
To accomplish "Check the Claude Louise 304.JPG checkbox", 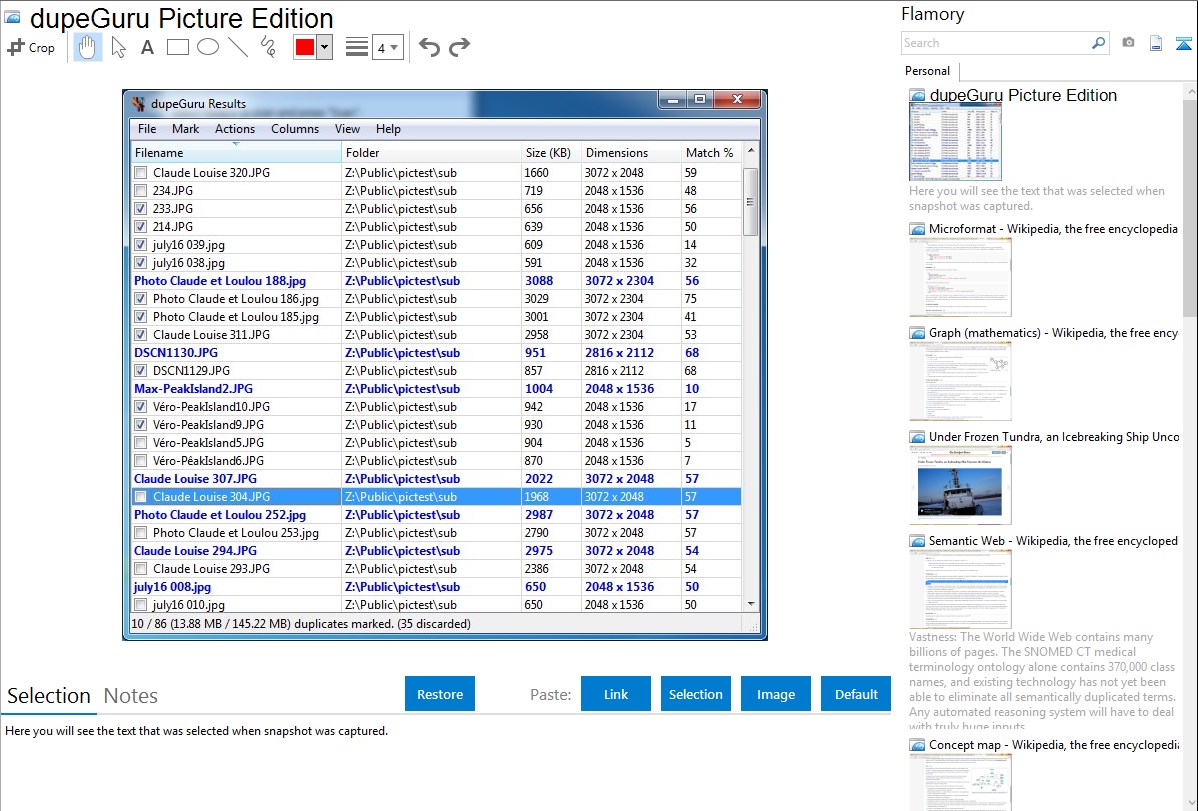I will click(x=141, y=497).
